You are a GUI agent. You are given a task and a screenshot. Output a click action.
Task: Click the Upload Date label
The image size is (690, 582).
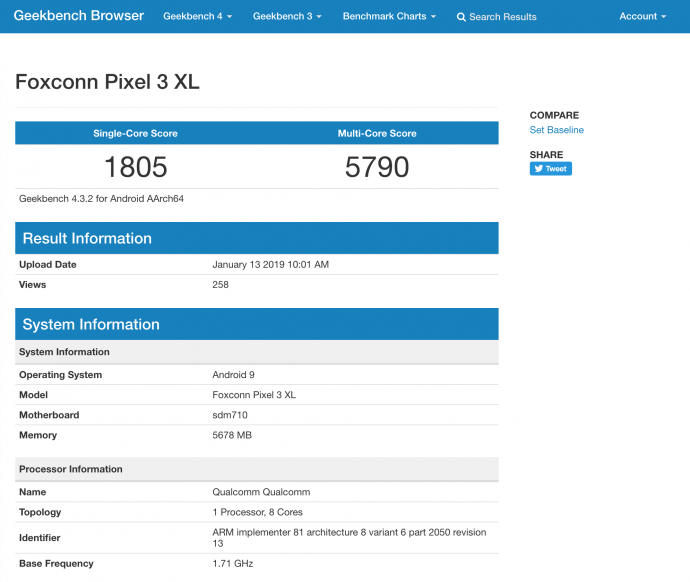coord(48,264)
